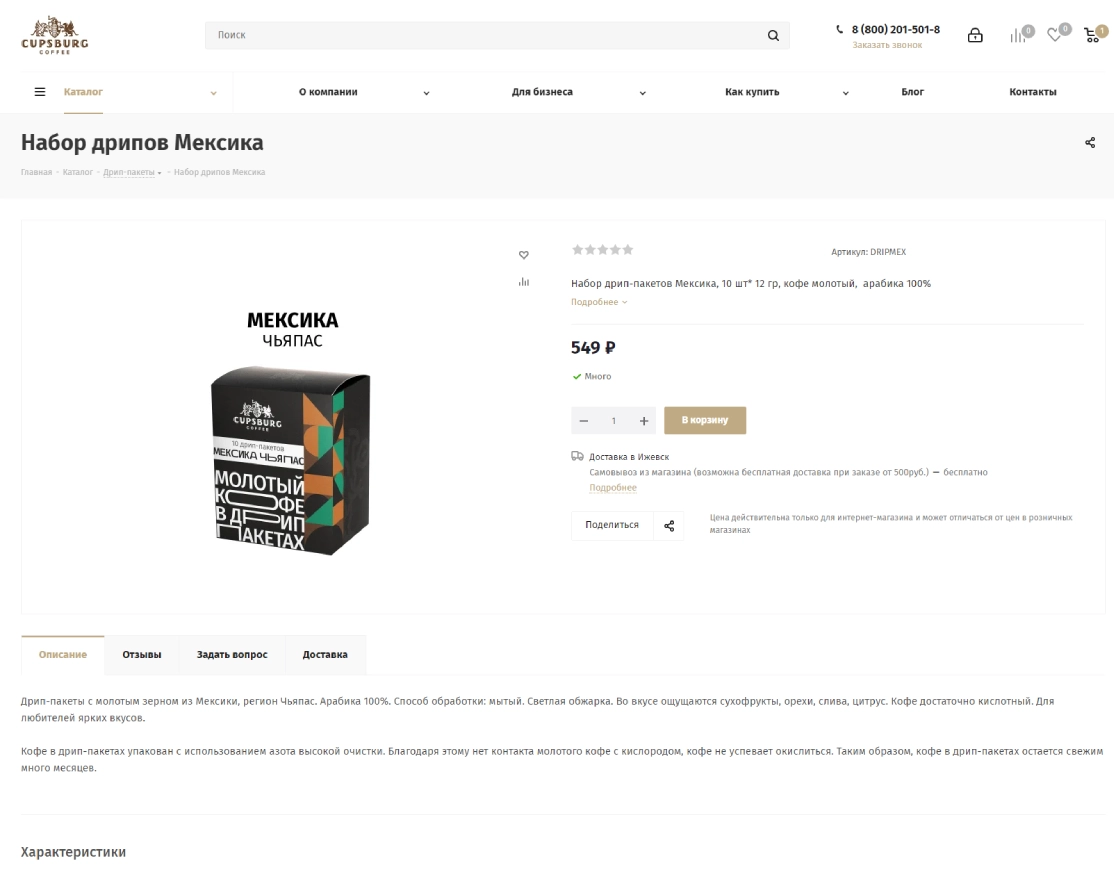
Task: Expand Подробнее under the product summary
Action: (599, 302)
